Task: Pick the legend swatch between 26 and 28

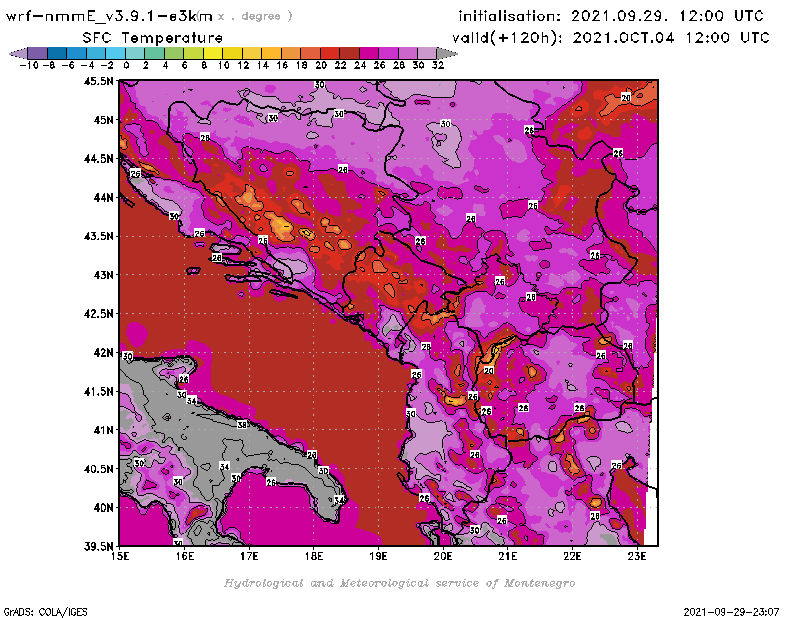Action: pos(388,54)
